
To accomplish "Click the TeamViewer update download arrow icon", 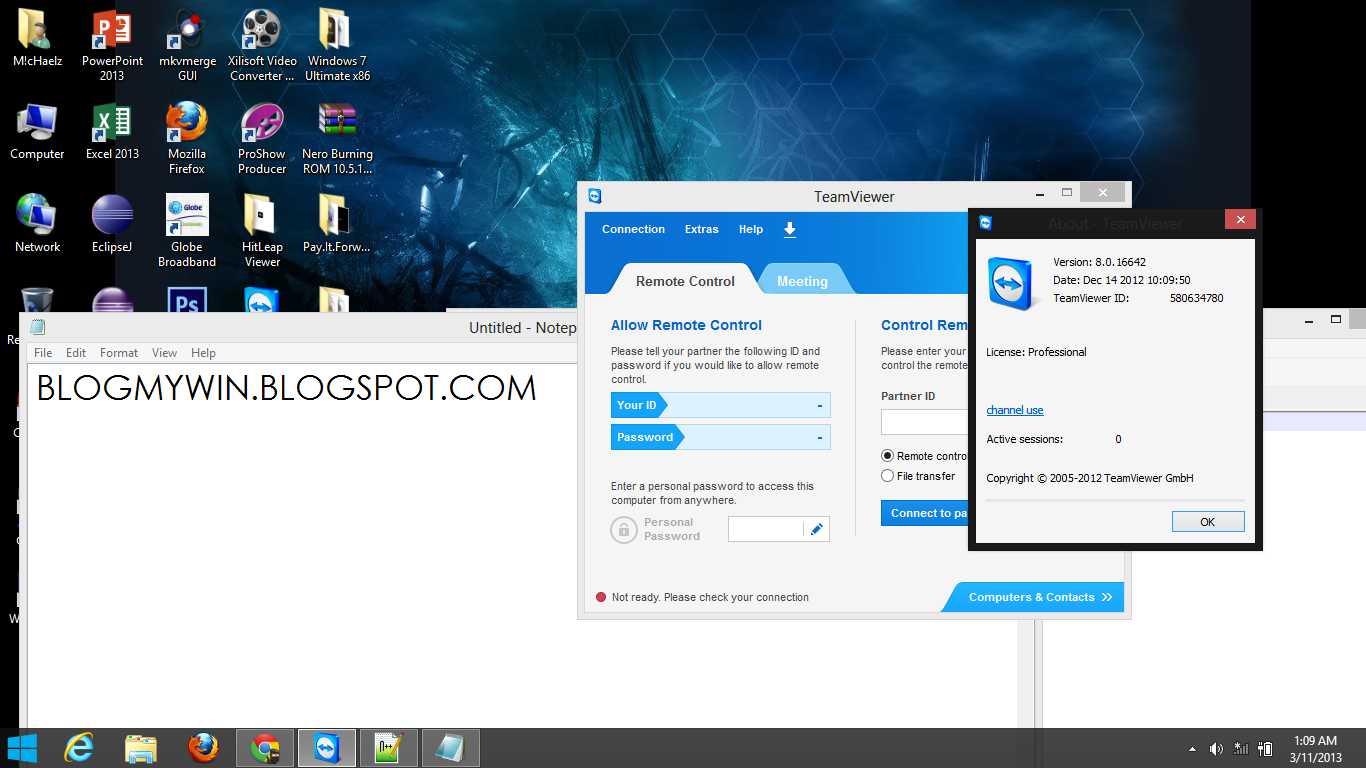I will 789,229.
